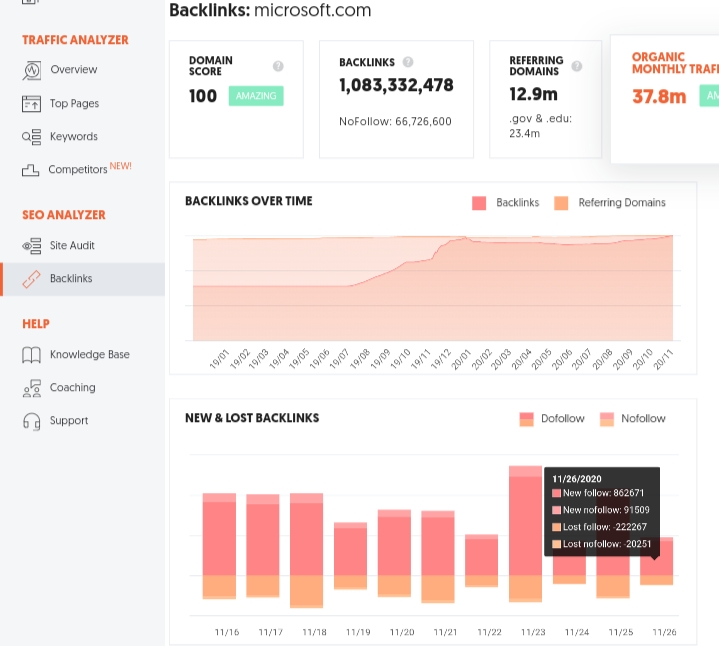Click the Knowledge Base book icon

[31, 355]
